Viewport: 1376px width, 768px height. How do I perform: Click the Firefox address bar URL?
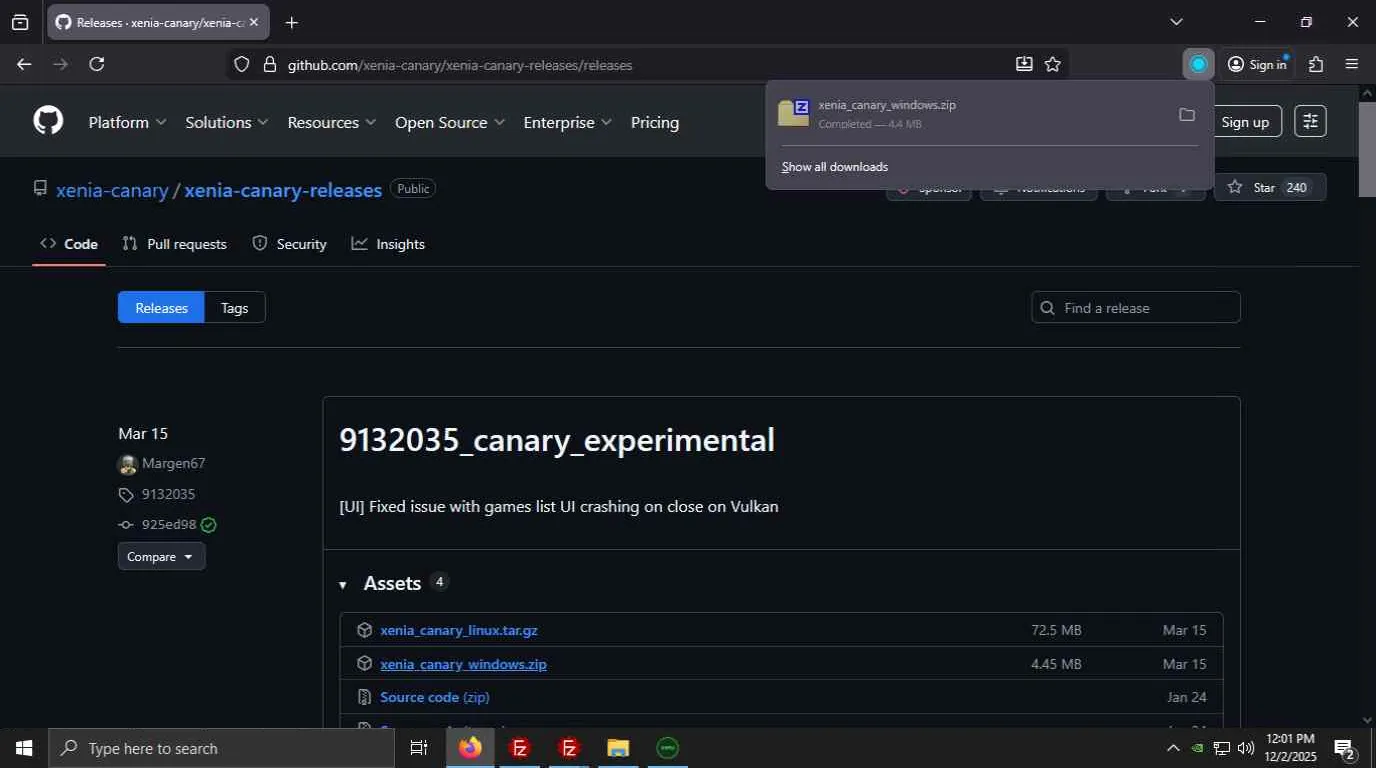click(x=460, y=65)
